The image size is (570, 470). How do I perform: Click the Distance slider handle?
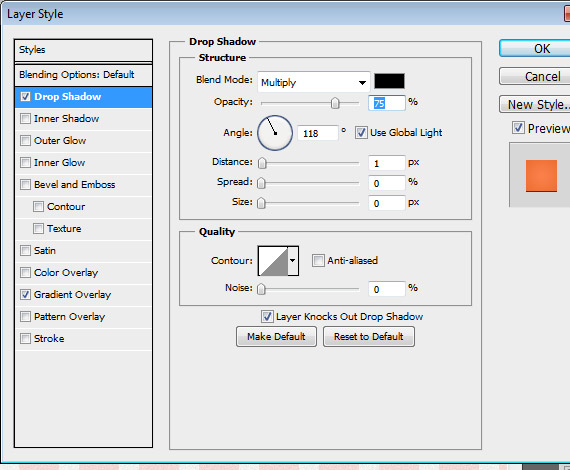[262, 163]
